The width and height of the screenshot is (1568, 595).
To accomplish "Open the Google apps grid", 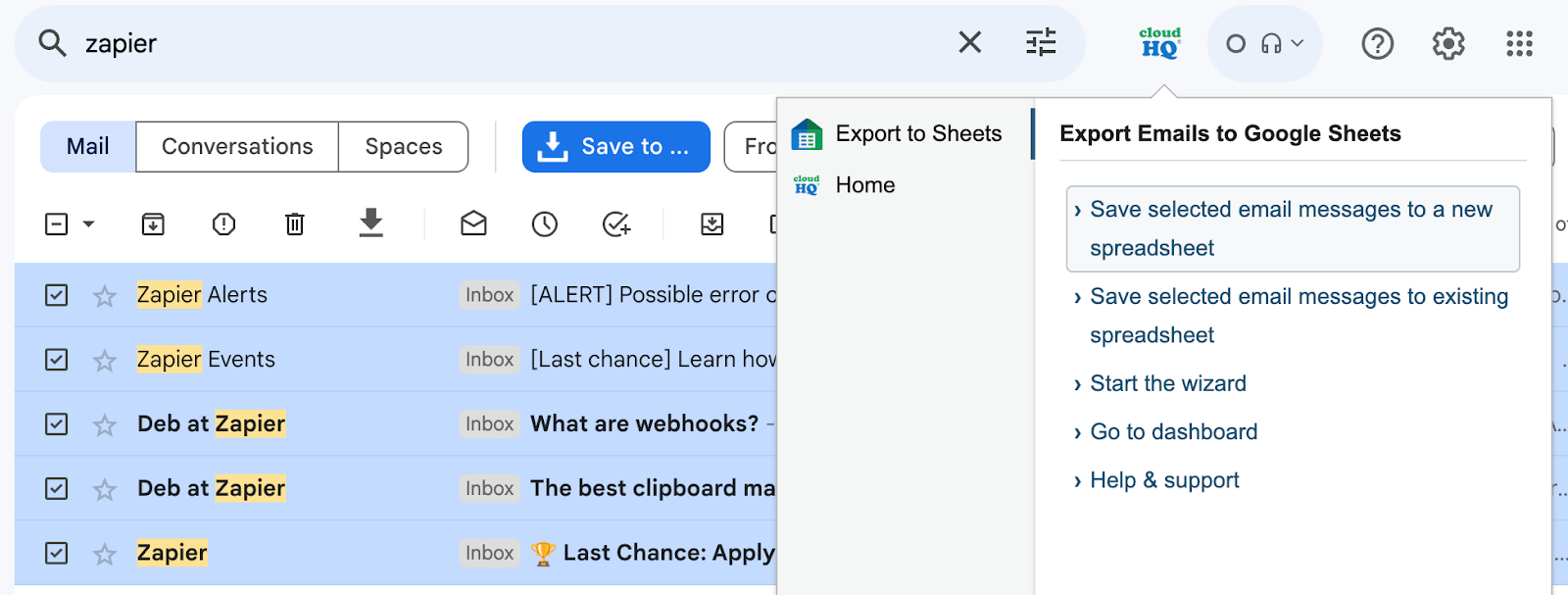I will pos(1519,43).
